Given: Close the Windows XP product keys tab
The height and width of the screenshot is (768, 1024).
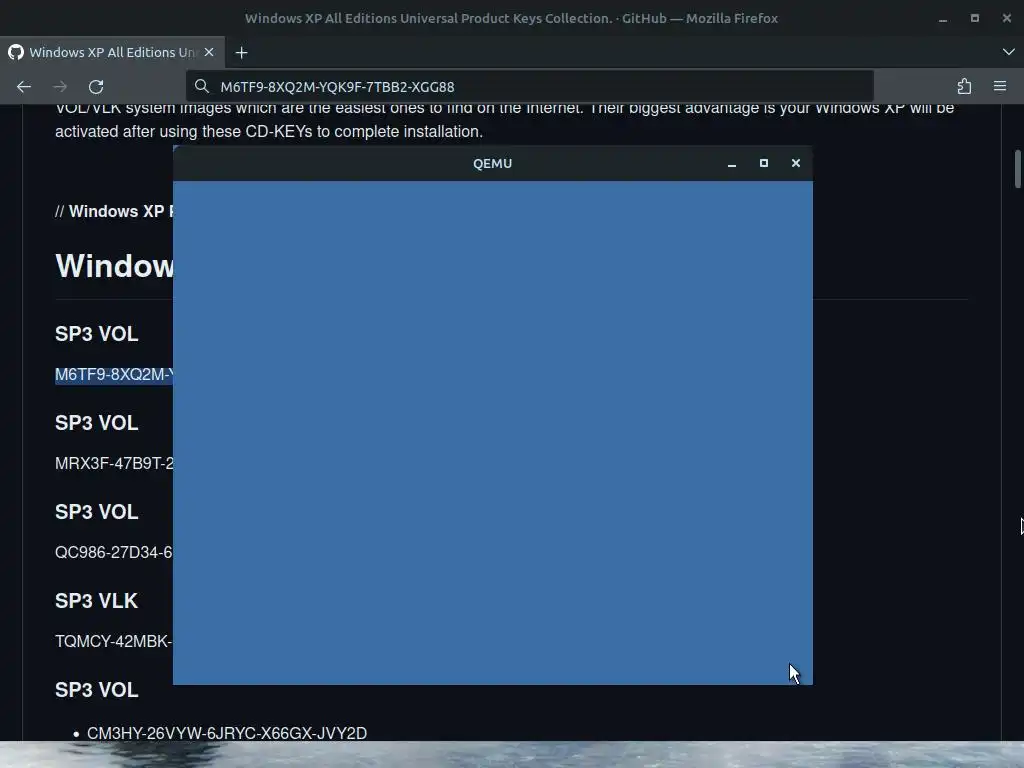Looking at the screenshot, I should (209, 52).
